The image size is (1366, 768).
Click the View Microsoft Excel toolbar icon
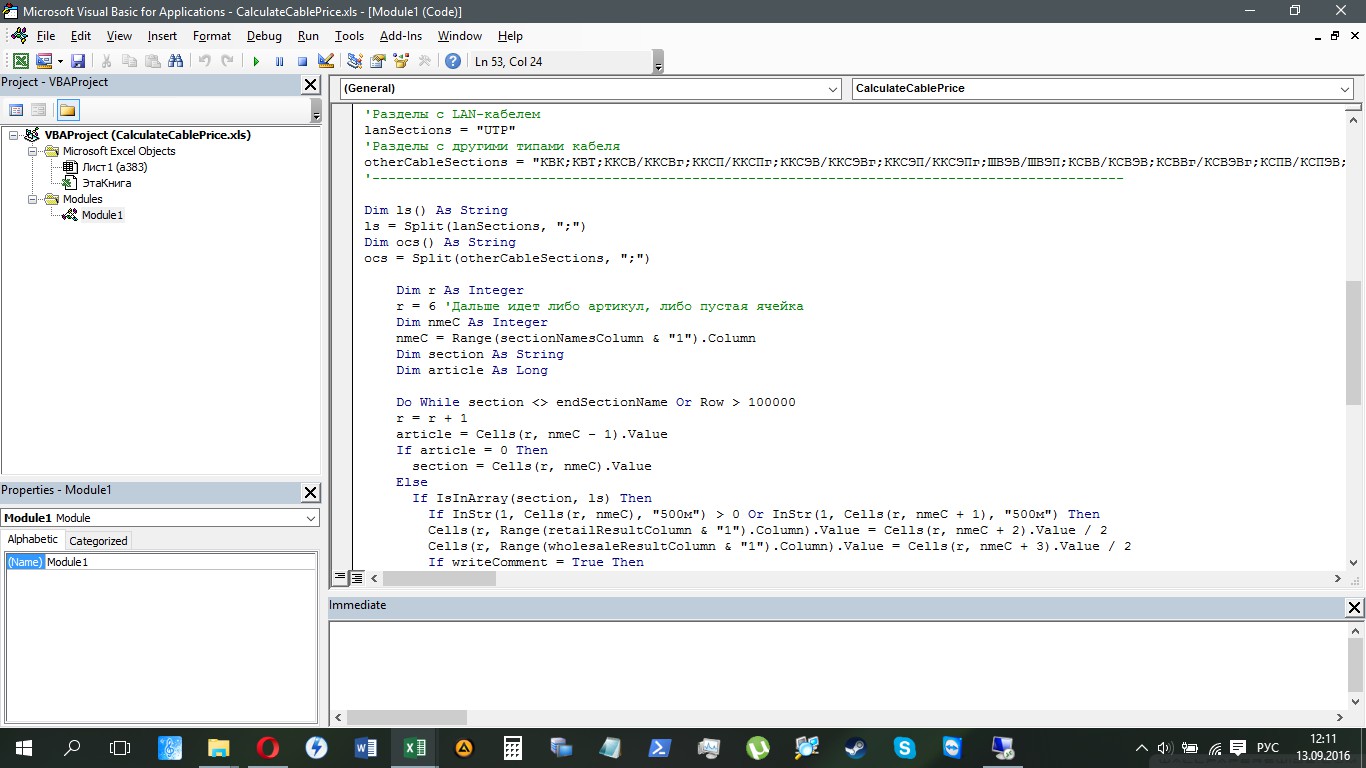[20, 61]
